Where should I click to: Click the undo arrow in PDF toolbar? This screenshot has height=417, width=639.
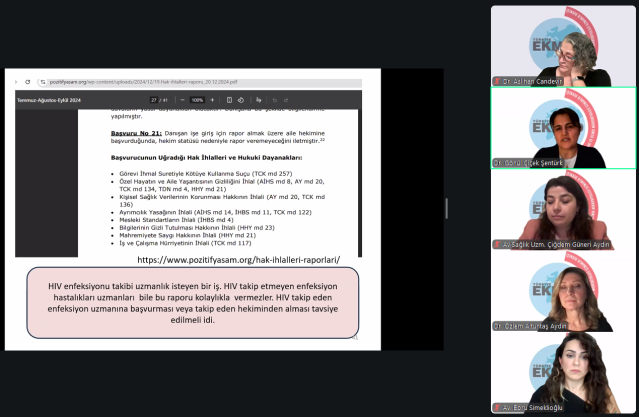(x=274, y=100)
